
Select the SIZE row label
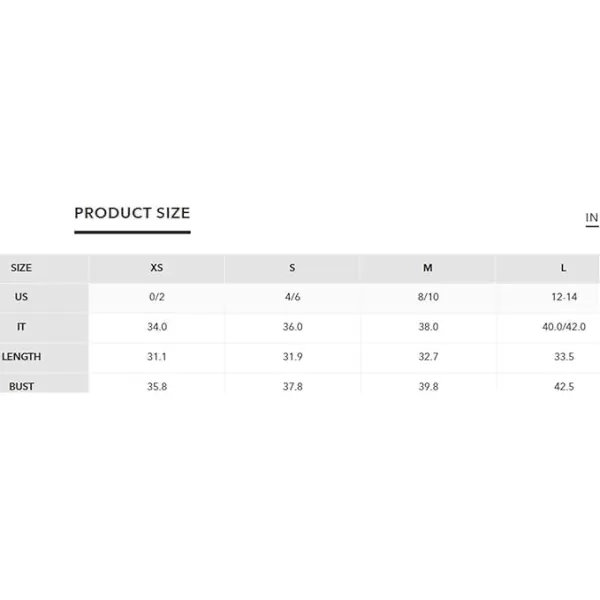pyautogui.click(x=21, y=268)
